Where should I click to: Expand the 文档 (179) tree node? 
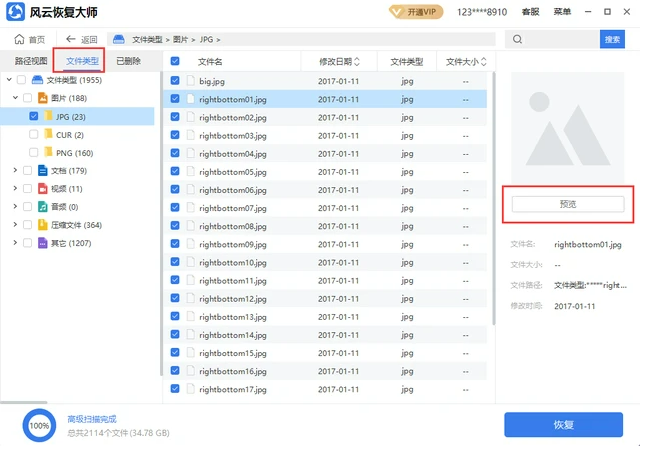click(x=15, y=171)
